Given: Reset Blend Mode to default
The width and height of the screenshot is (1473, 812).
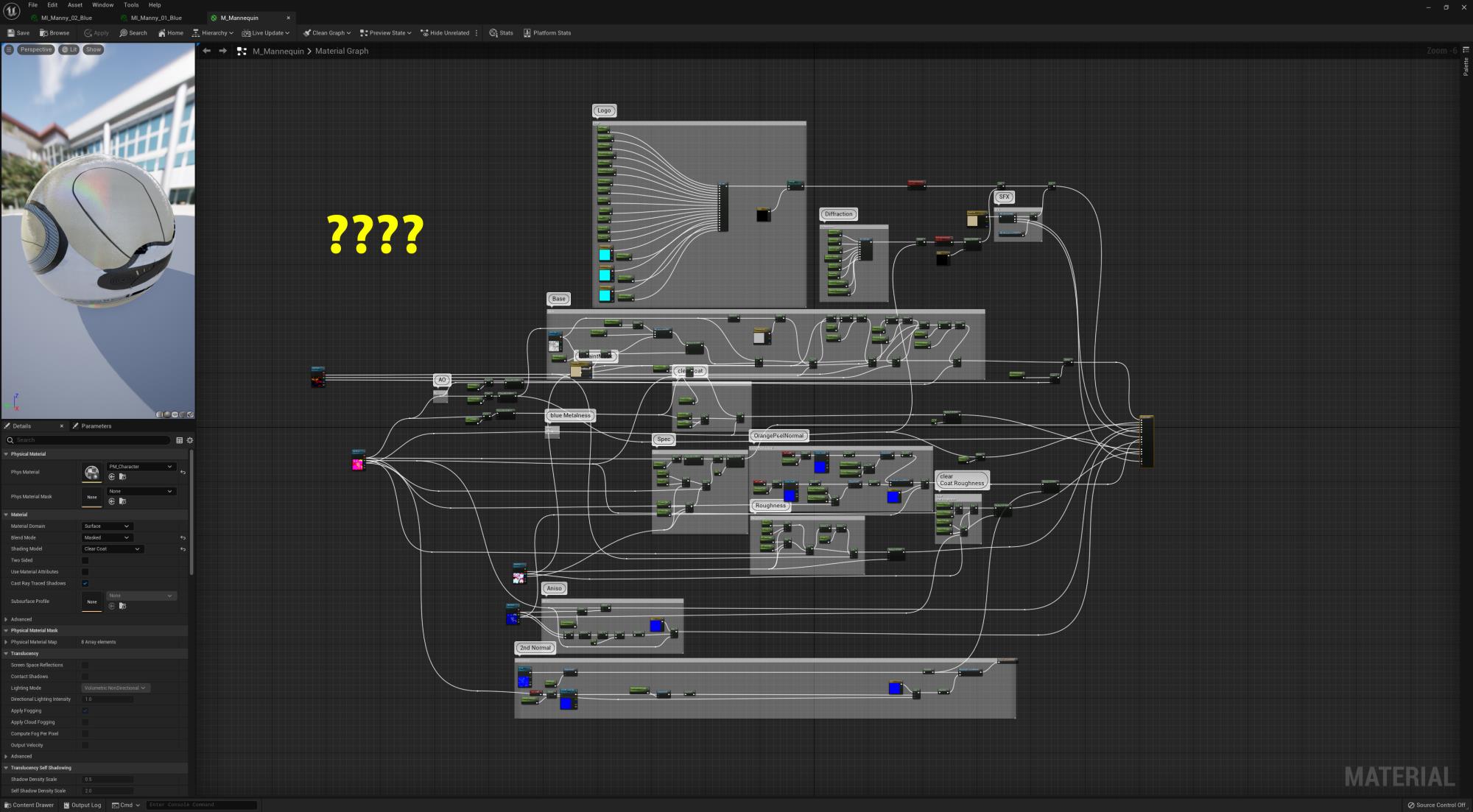Looking at the screenshot, I should coord(183,538).
